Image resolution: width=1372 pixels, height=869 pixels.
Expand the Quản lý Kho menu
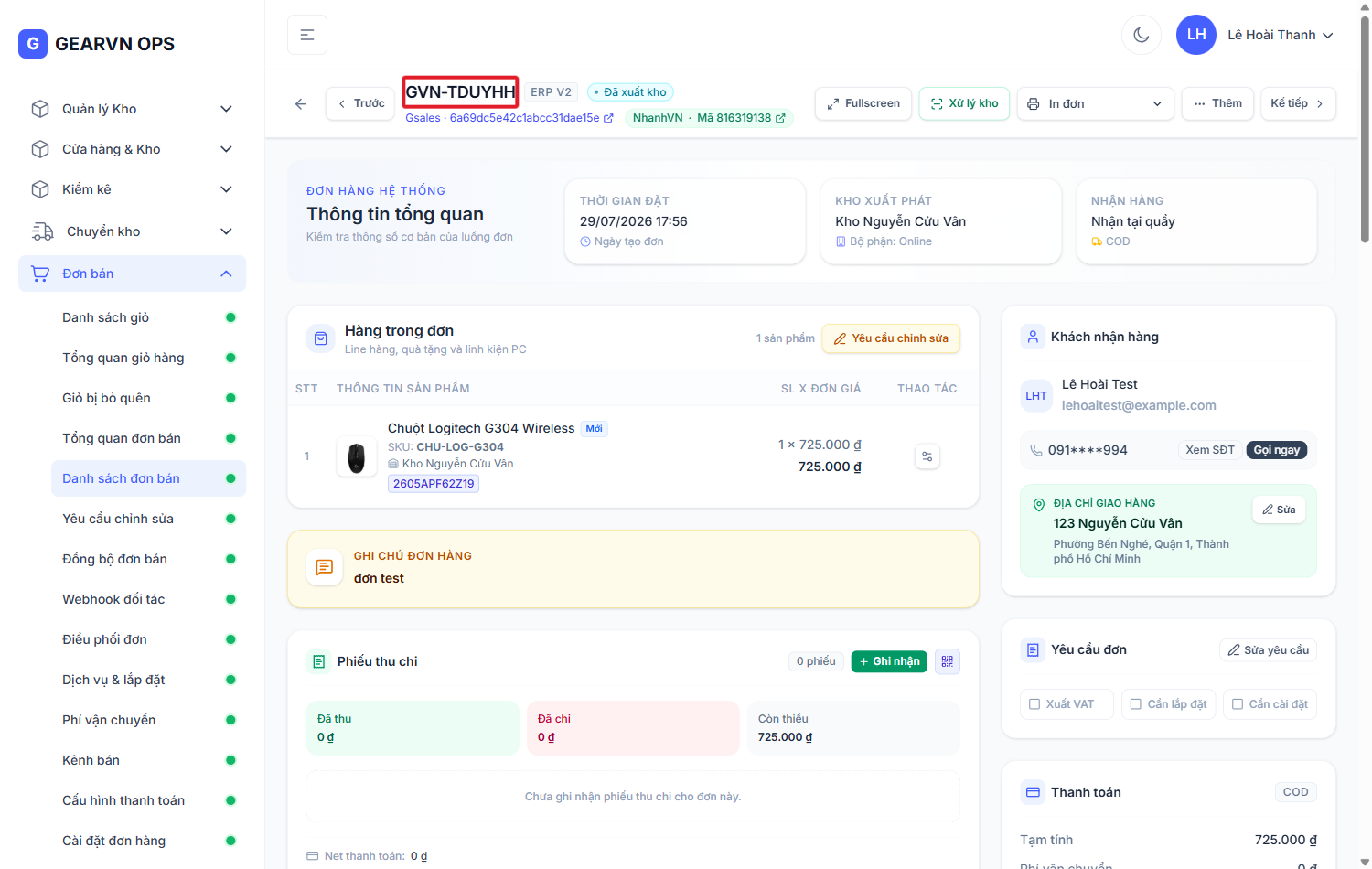coord(132,109)
